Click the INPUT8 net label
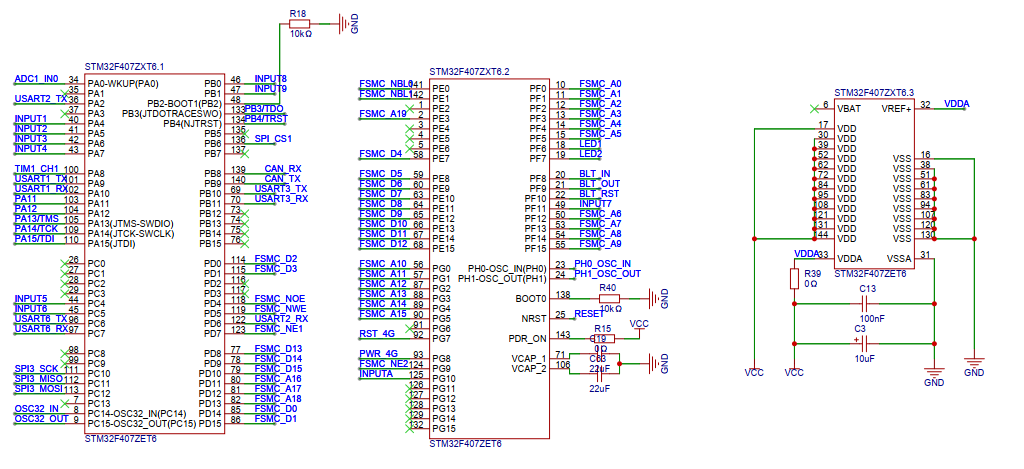 pos(270,78)
